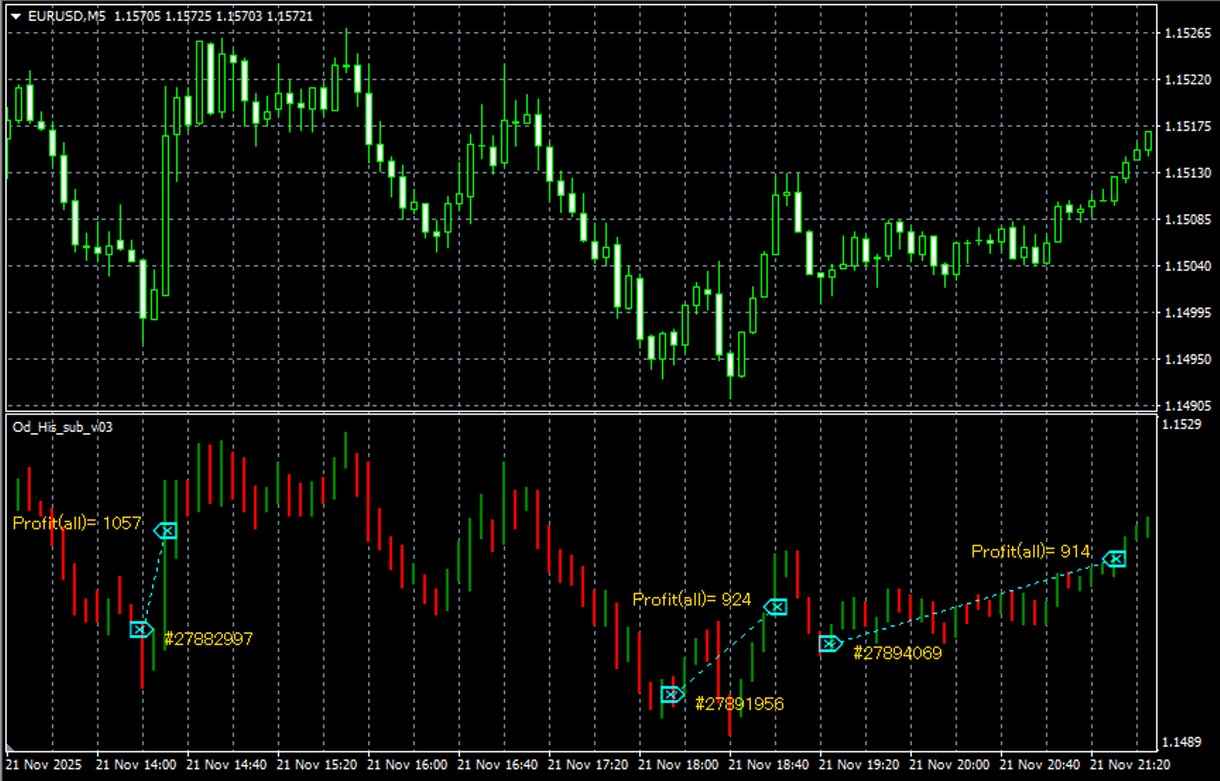Screen dimensions: 1220x781
Task: Select the 21 Nov 17:20 time label
Action: coord(589,765)
